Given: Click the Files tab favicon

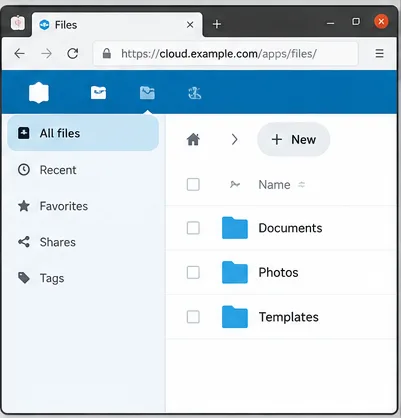Looking at the screenshot, I should coord(44,25).
